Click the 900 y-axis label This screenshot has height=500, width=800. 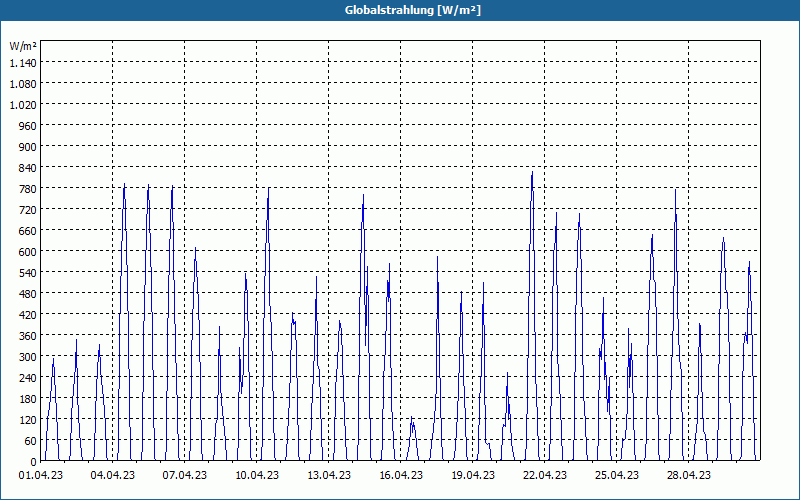(x=28, y=146)
